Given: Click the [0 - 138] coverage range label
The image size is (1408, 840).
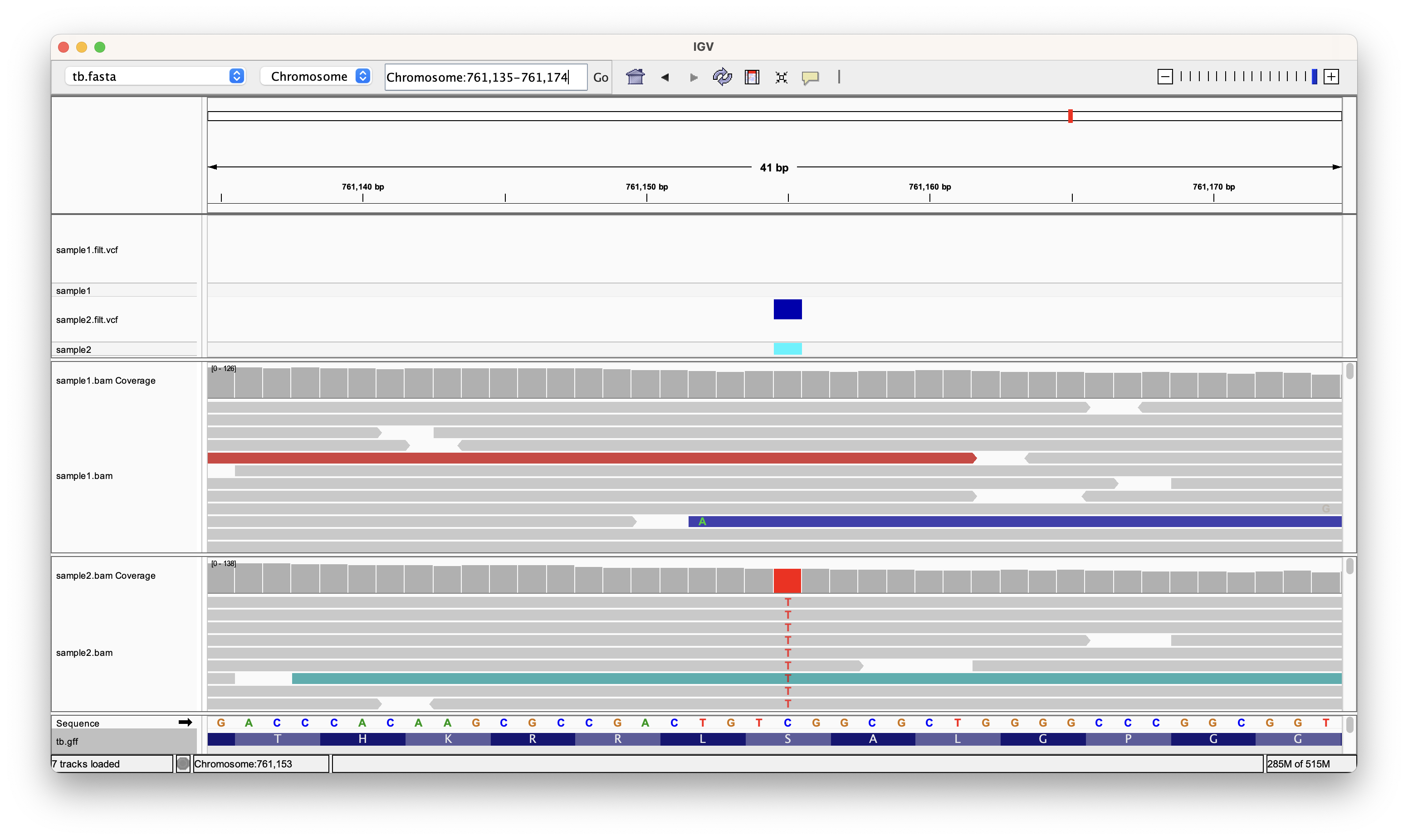Looking at the screenshot, I should [223, 563].
